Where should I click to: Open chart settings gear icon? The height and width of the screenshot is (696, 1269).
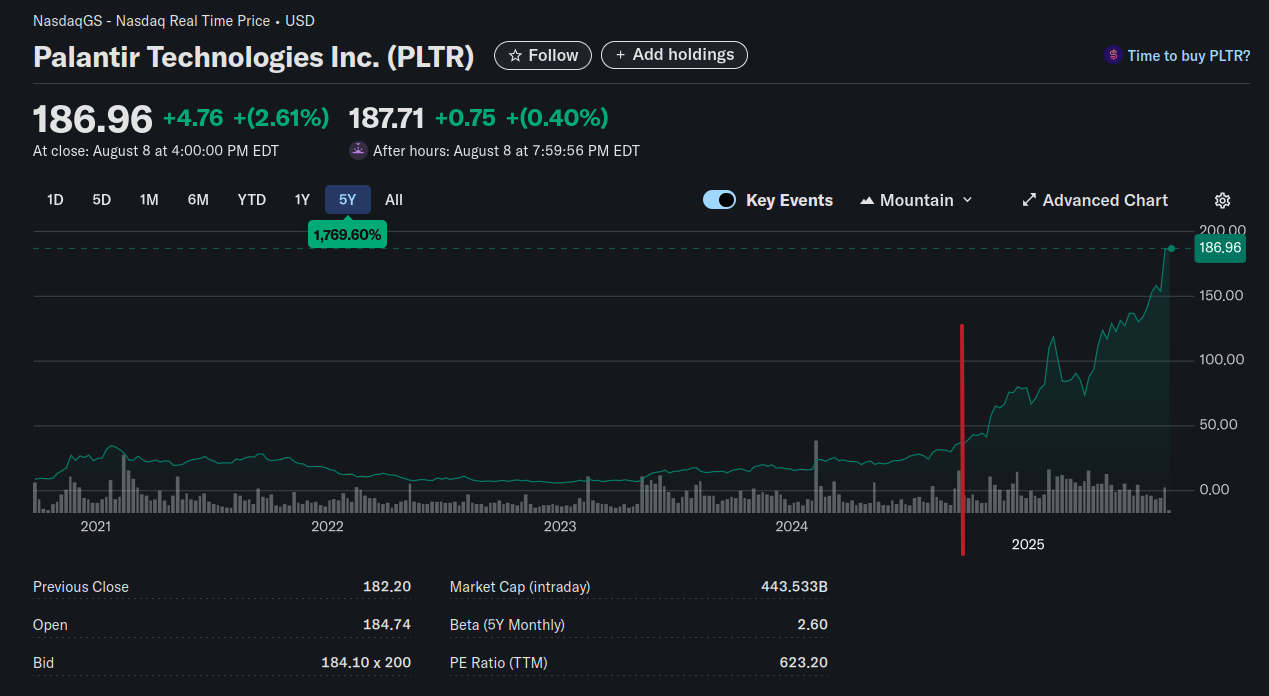coord(1222,200)
